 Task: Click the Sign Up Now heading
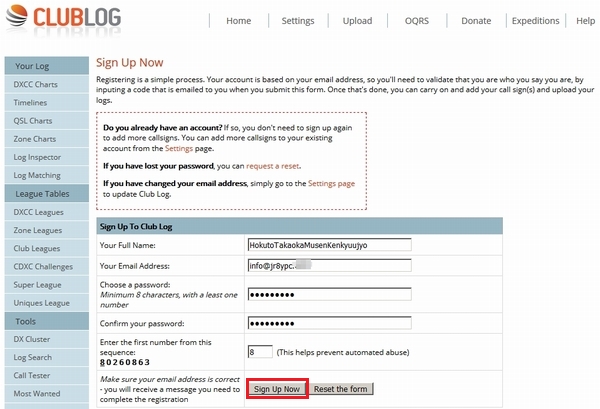pyautogui.click(x=130, y=62)
